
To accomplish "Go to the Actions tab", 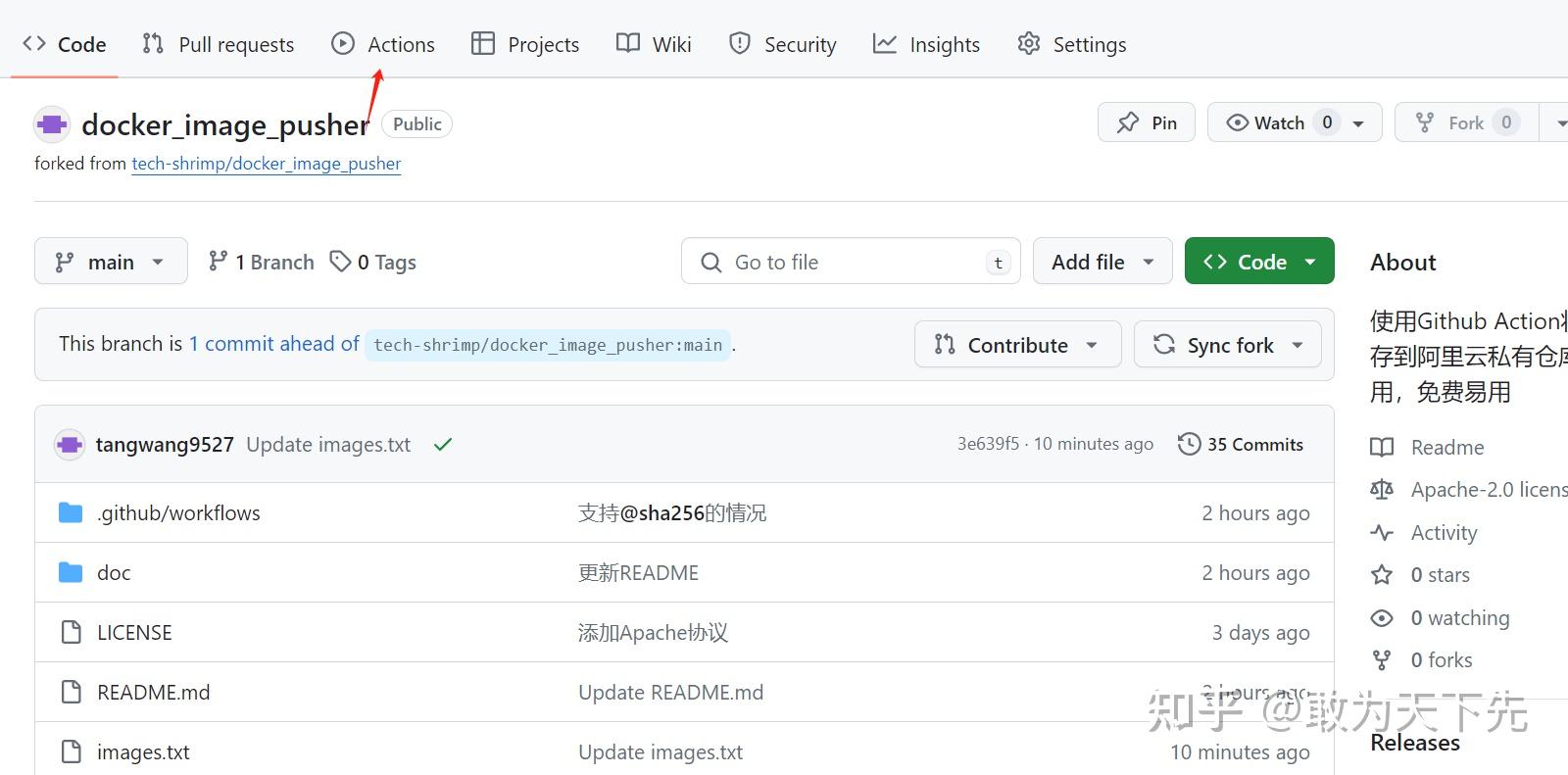I will tap(383, 44).
